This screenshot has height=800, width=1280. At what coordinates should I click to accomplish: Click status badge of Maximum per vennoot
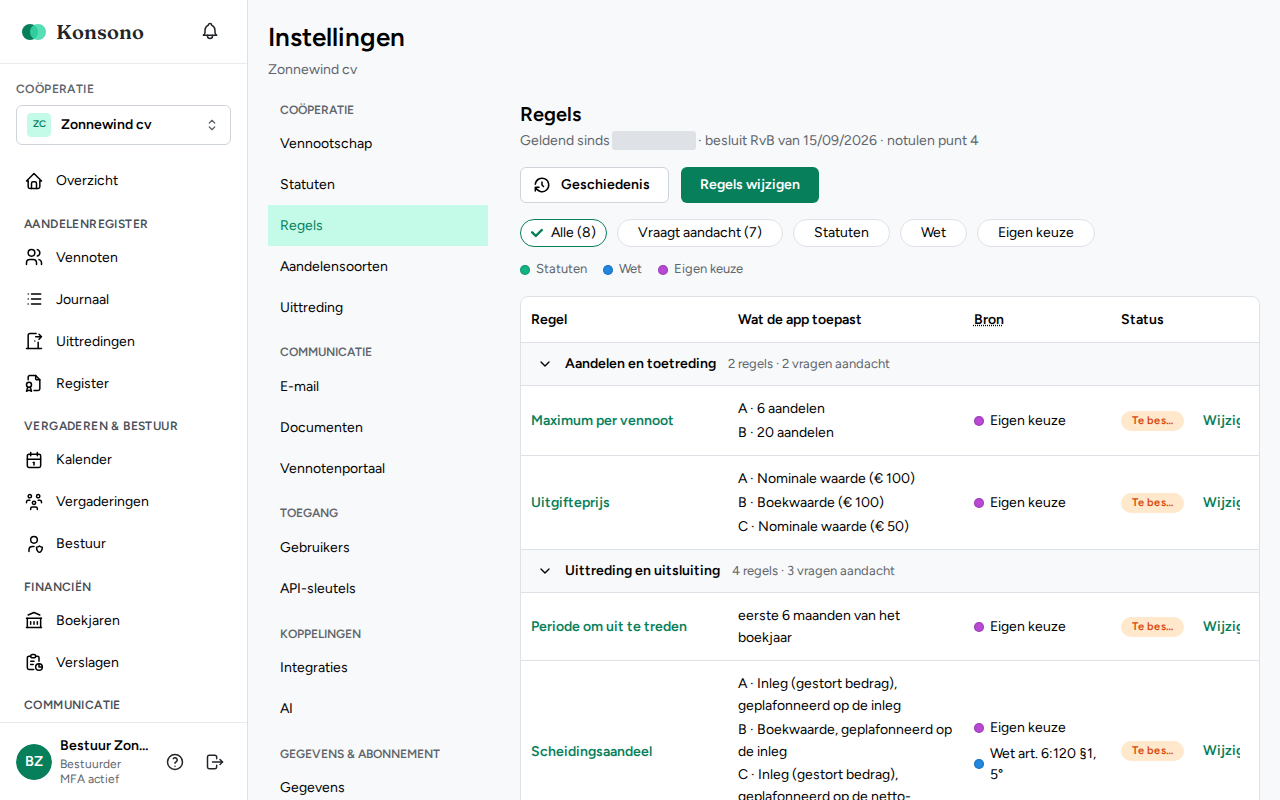1152,421
